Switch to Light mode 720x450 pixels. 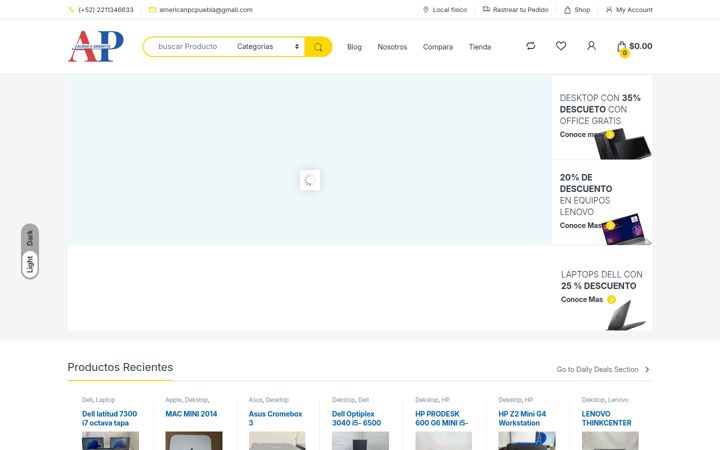[x=30, y=264]
